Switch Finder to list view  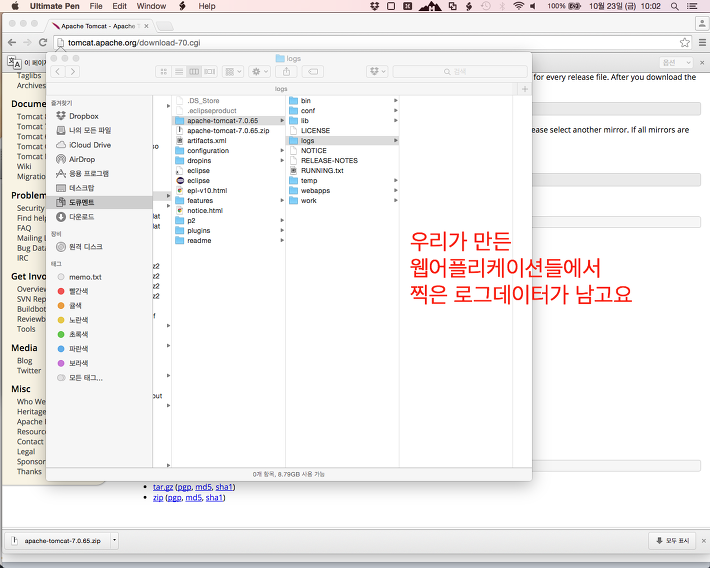coord(179,72)
